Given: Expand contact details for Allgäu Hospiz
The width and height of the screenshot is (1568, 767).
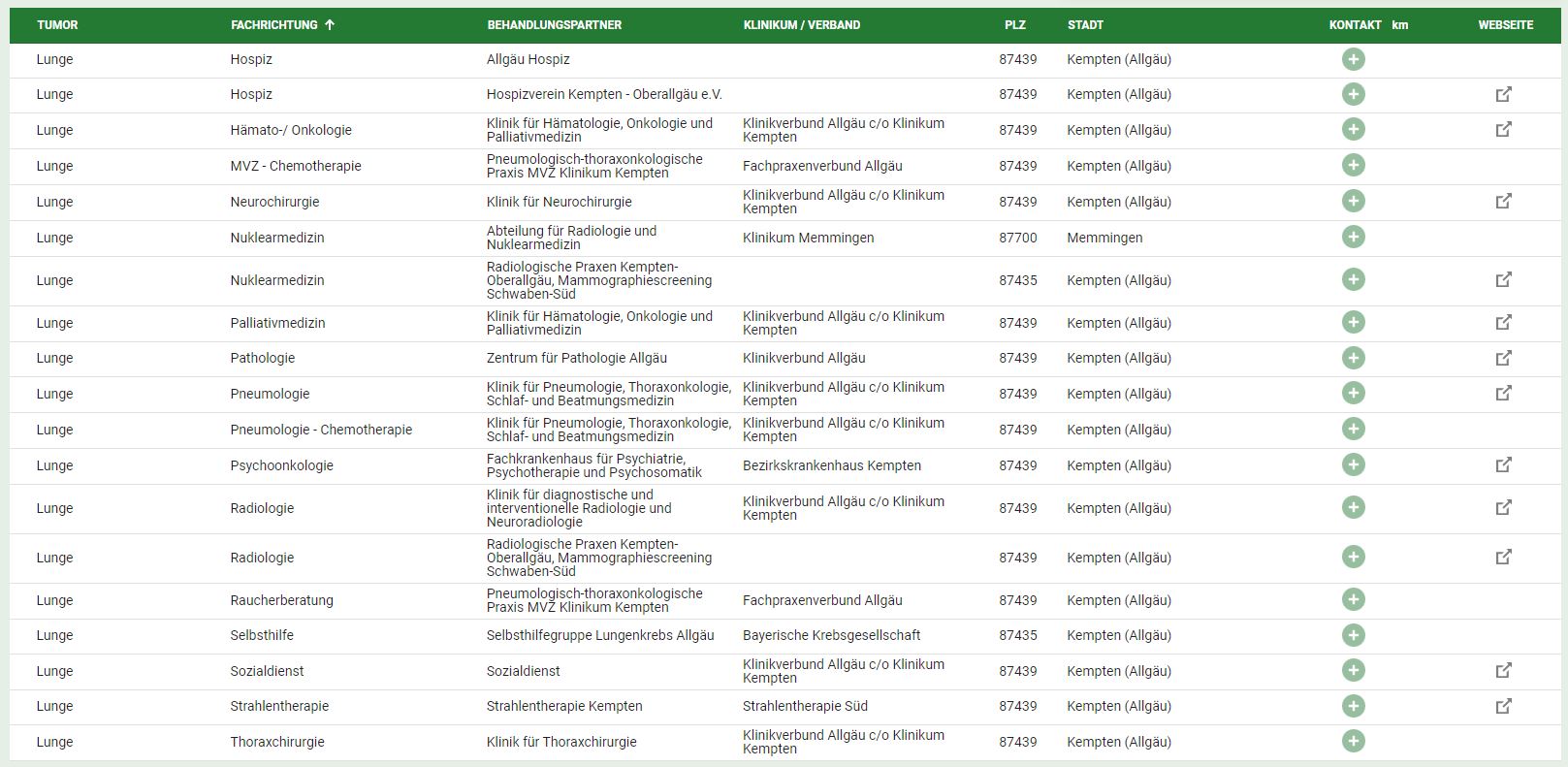Looking at the screenshot, I should pos(1353,59).
